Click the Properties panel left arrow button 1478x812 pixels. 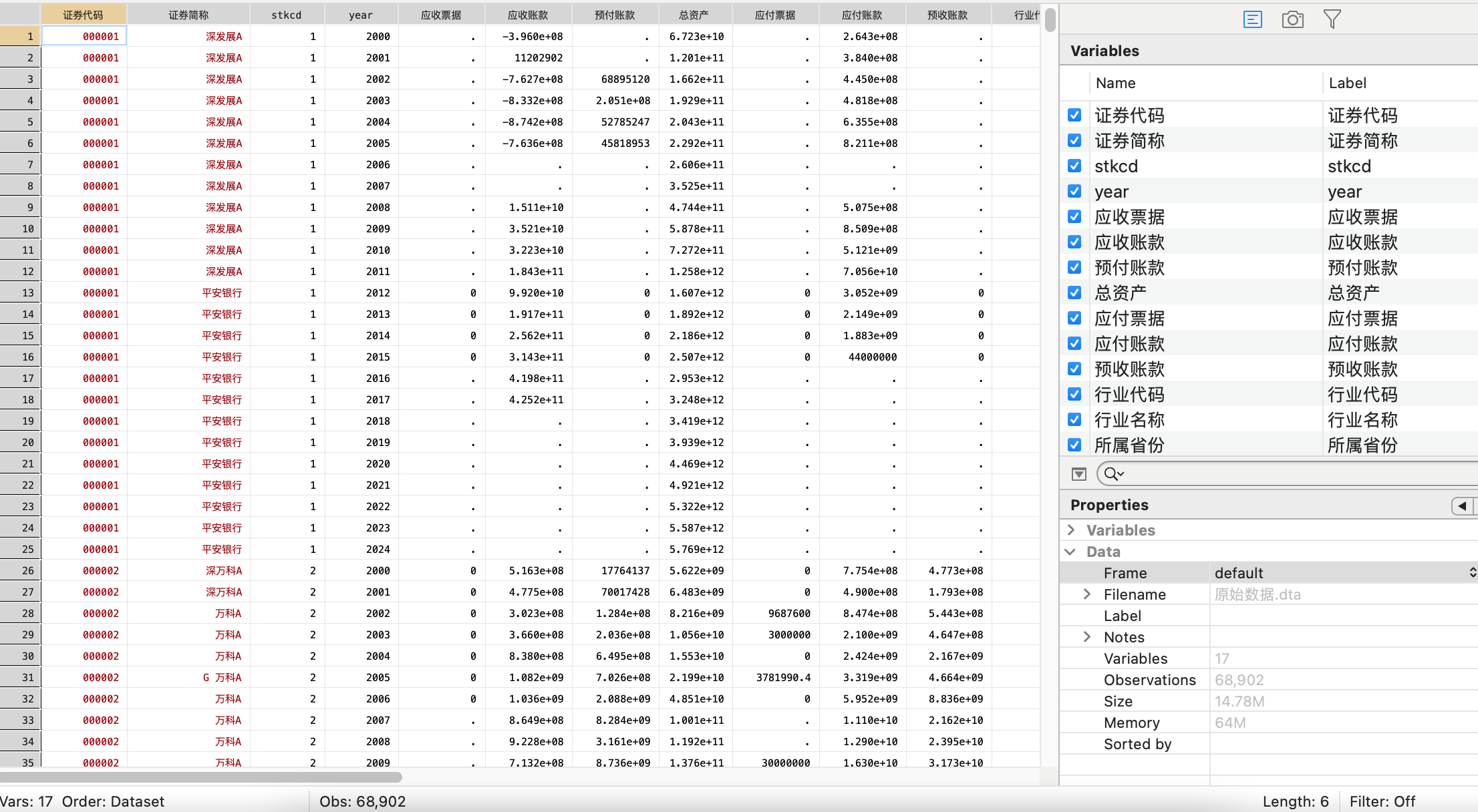[1462, 505]
